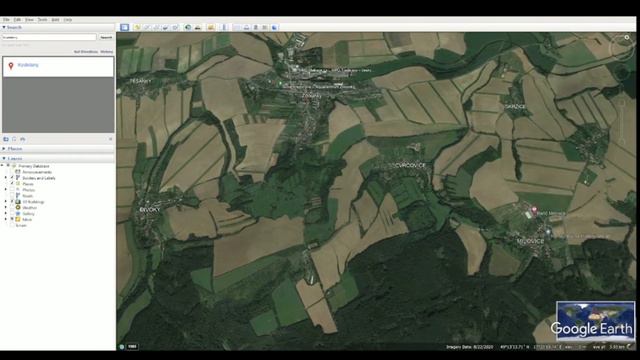Open the Help menu

coord(68,20)
